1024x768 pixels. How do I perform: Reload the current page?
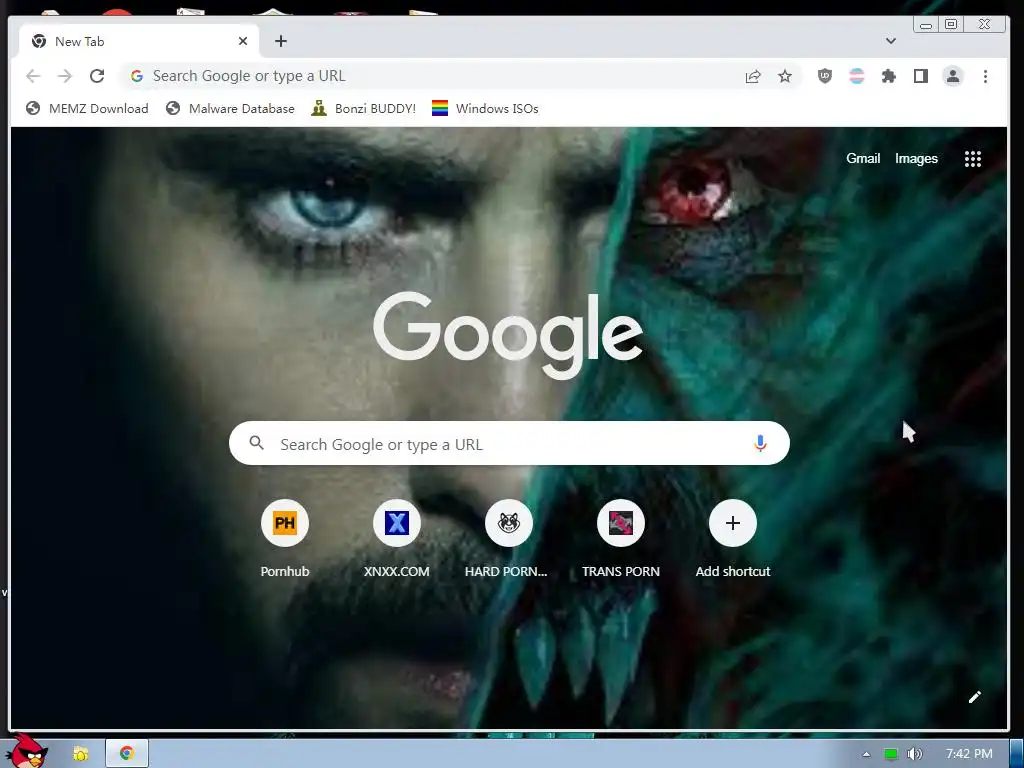[x=97, y=76]
